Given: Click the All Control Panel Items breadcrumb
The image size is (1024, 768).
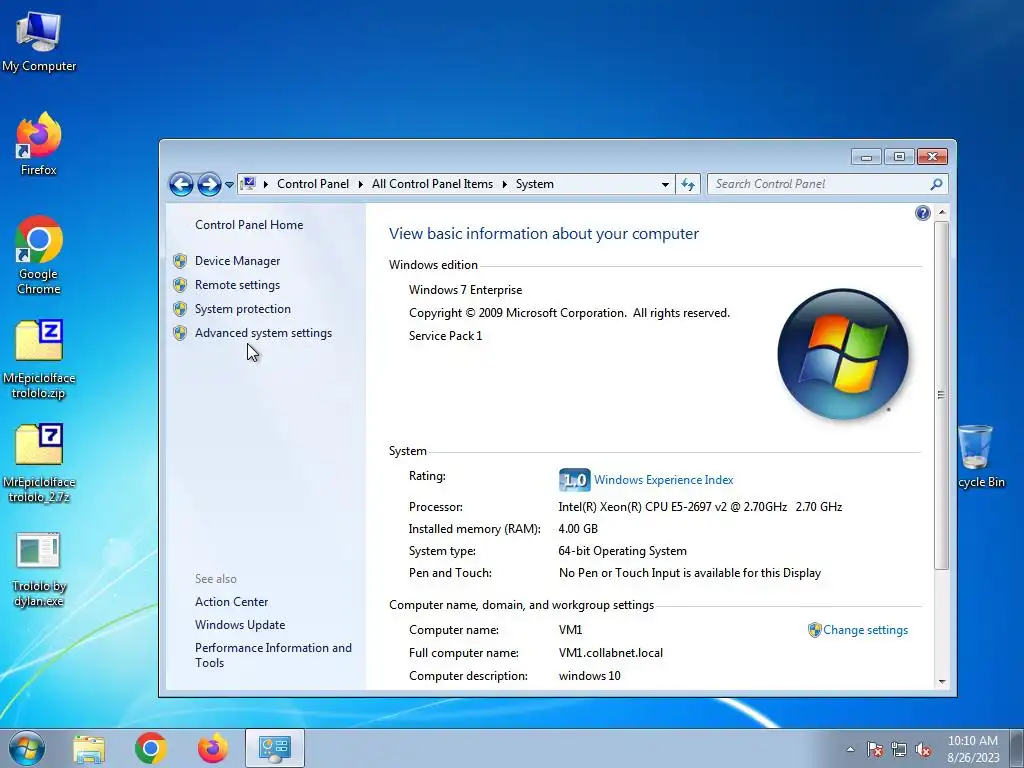Looking at the screenshot, I should pos(432,184).
